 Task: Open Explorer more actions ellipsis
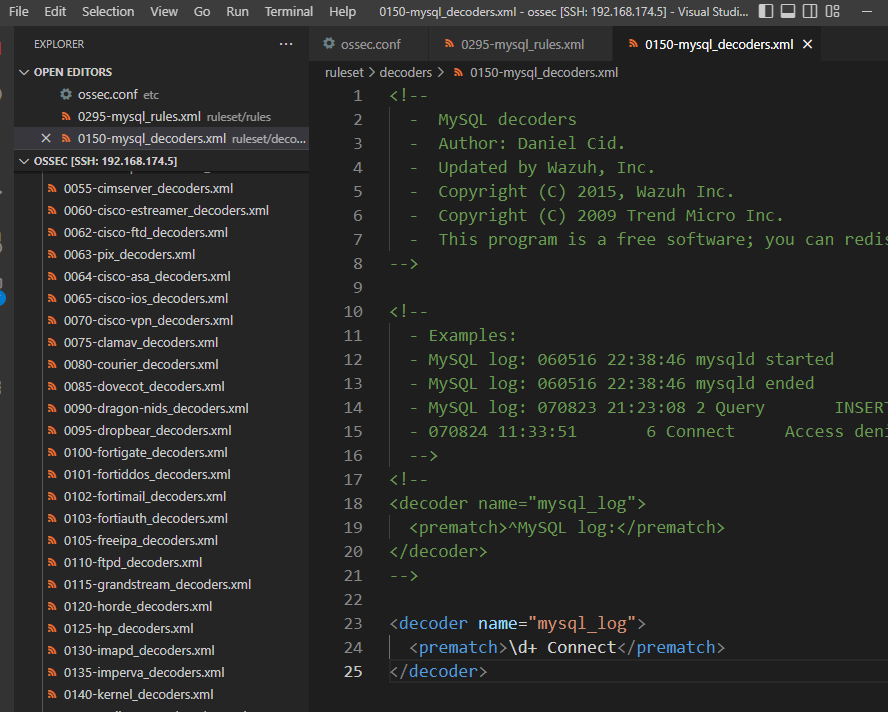tap(286, 44)
